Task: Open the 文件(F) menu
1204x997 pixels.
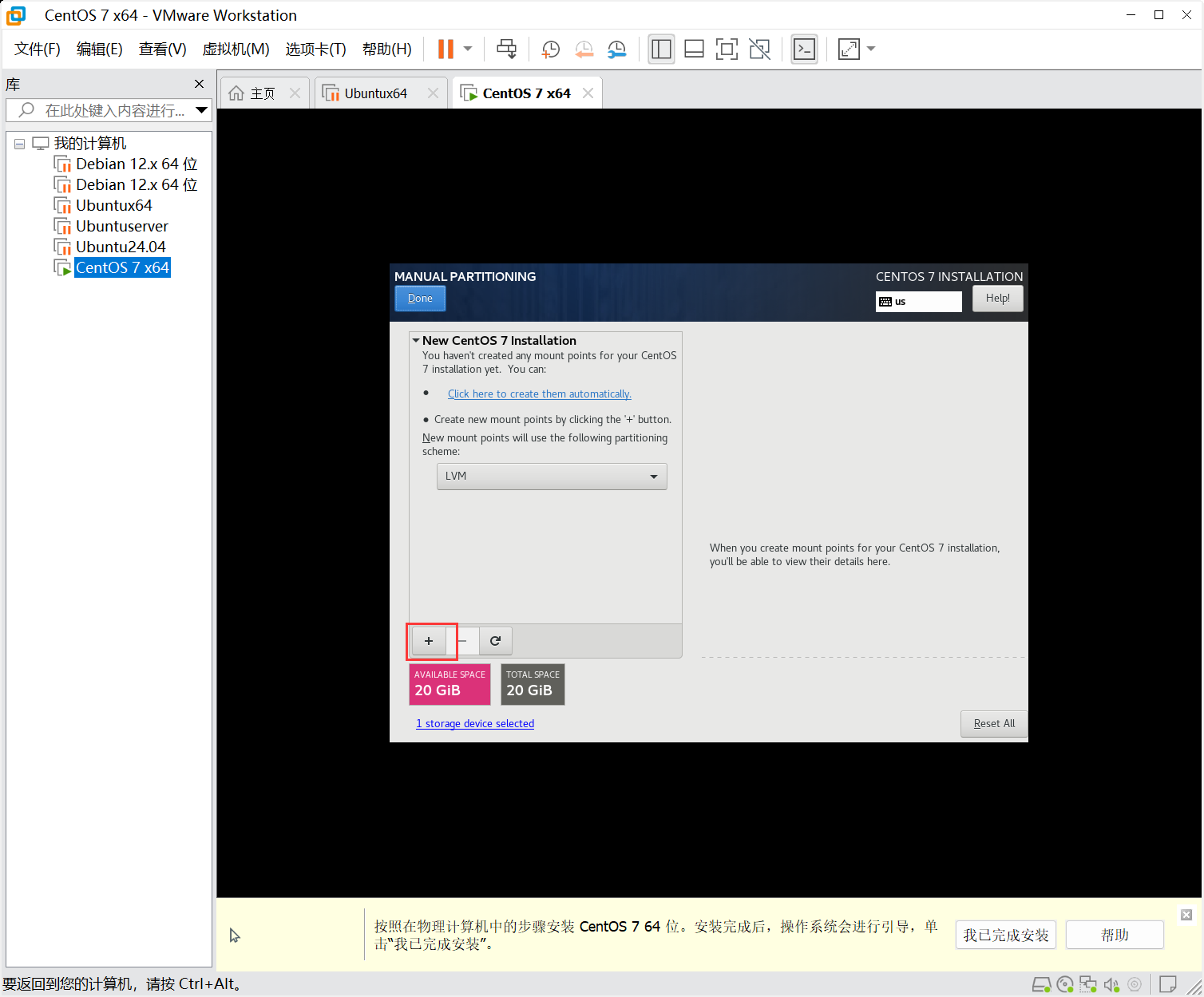Action: 38,49
